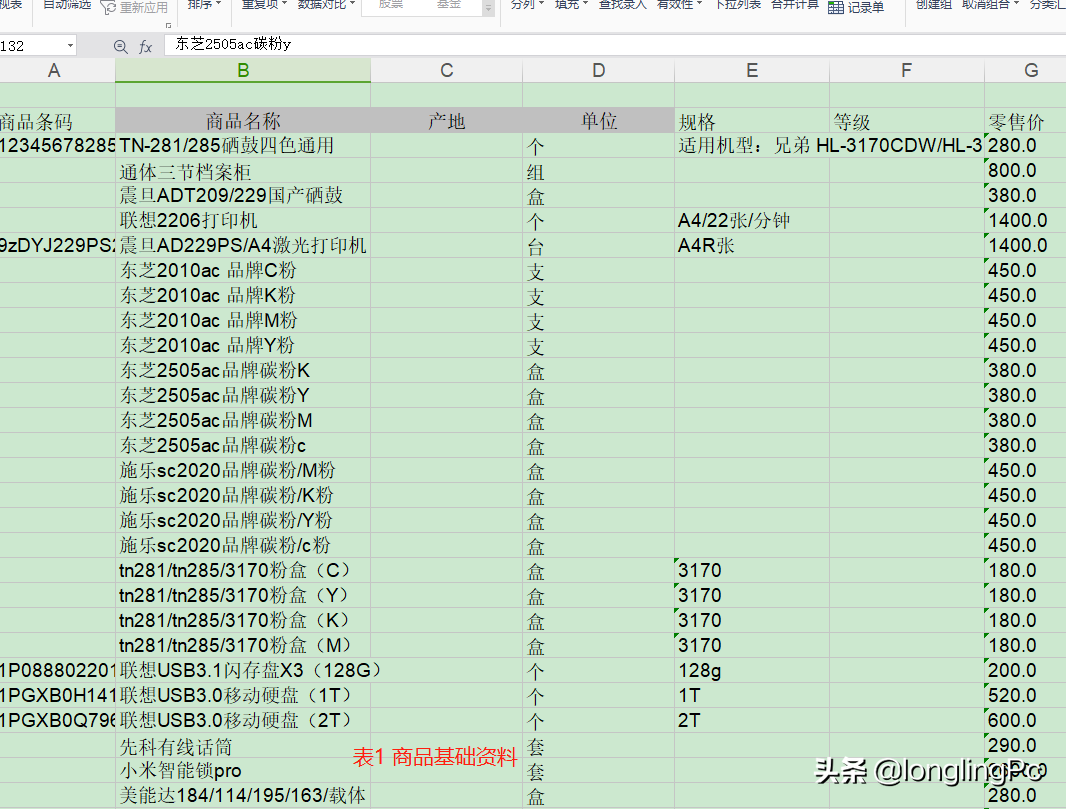Open the 记录单 record form tool
The image size is (1066, 809).
tap(856, 7)
